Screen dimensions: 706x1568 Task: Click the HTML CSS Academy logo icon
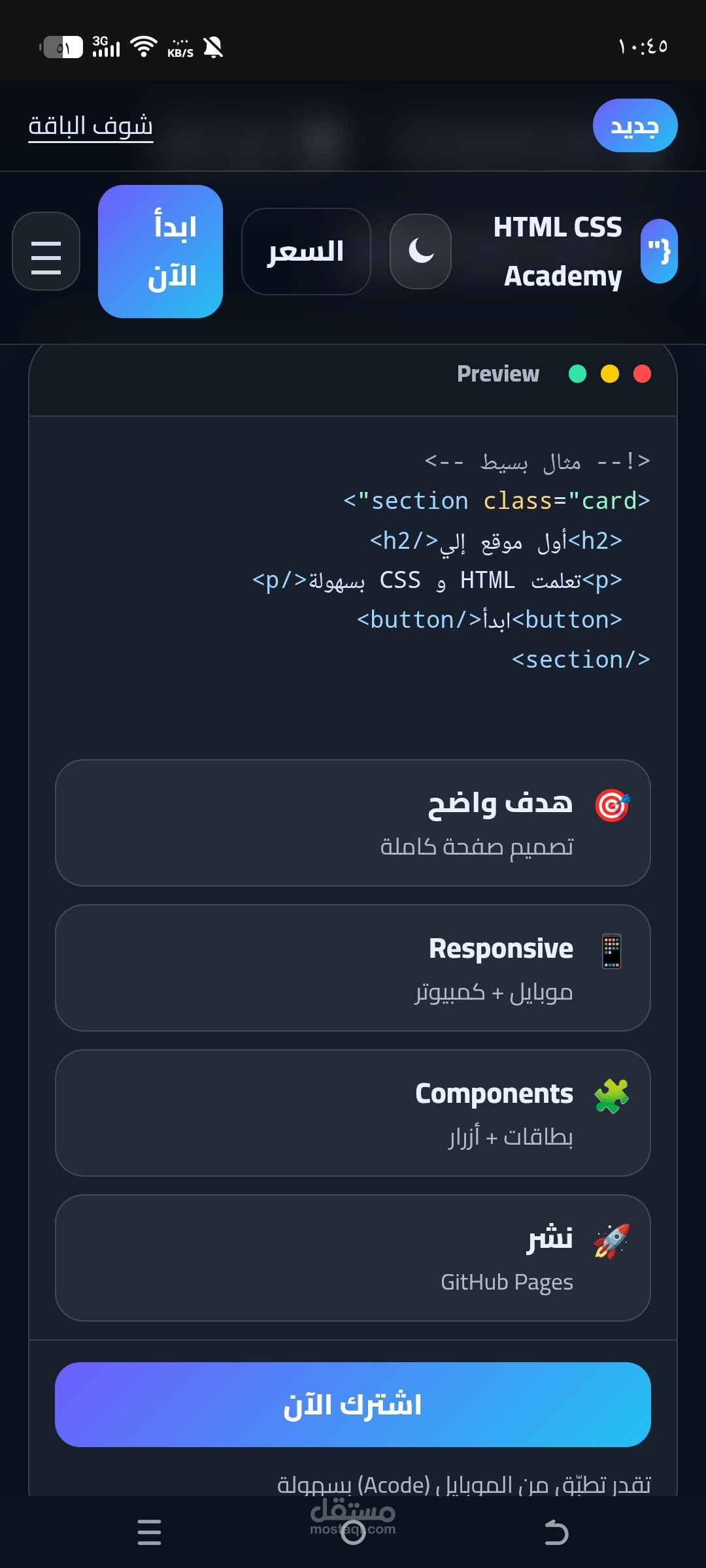[659, 252]
